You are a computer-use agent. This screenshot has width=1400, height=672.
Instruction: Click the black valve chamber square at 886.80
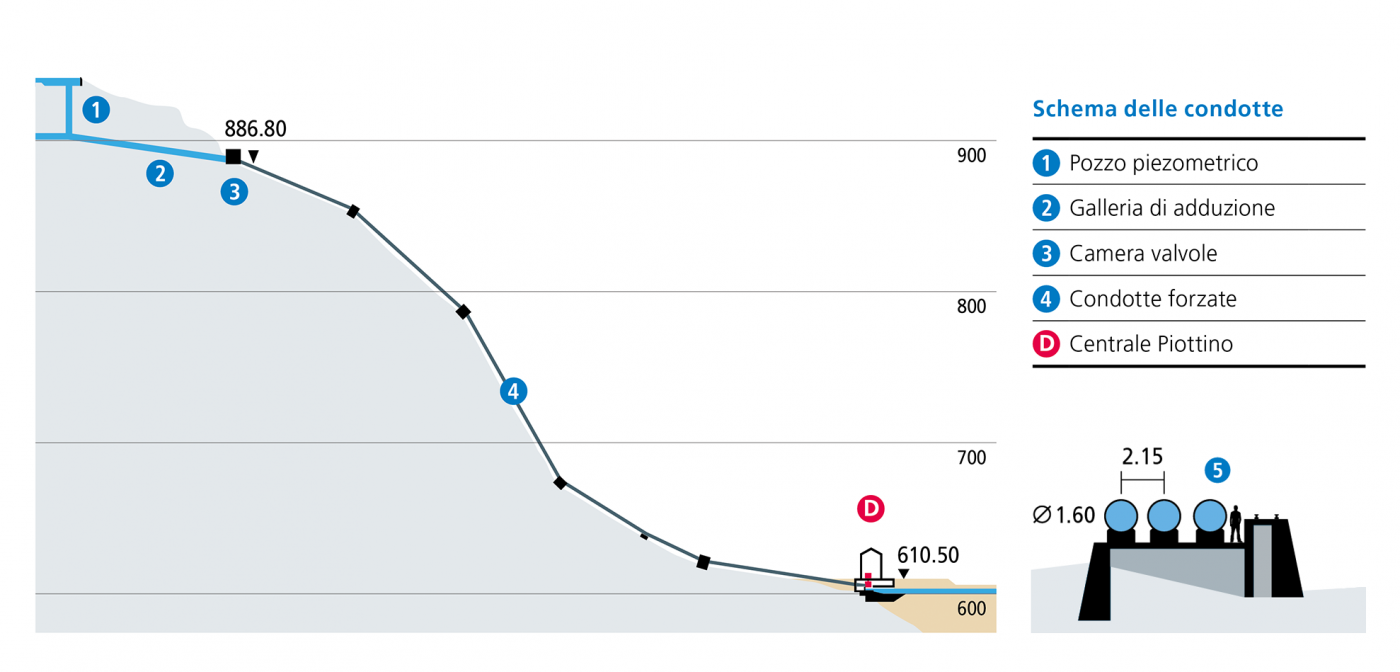[x=233, y=156]
